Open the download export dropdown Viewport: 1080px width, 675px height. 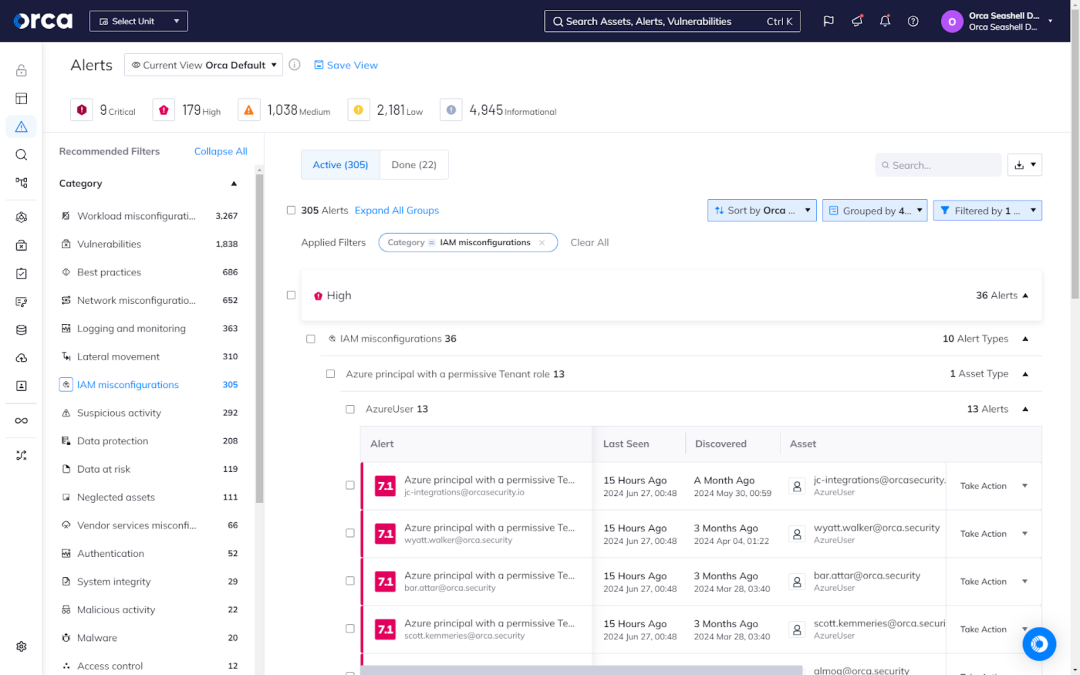point(1024,165)
